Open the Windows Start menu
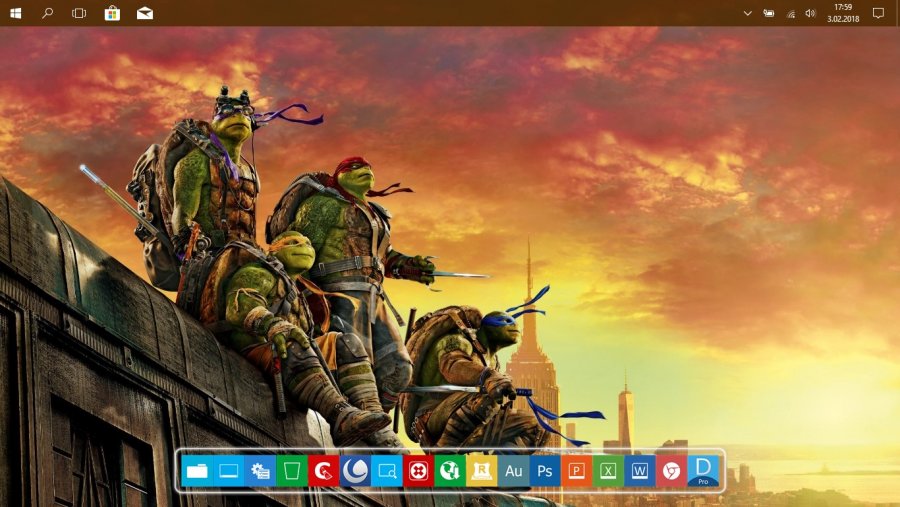This screenshot has height=507, width=900. pyautogui.click(x=15, y=13)
